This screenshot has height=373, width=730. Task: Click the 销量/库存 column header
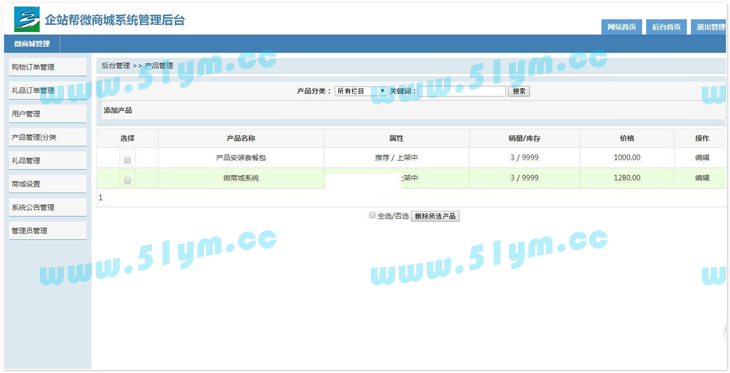[x=524, y=138]
